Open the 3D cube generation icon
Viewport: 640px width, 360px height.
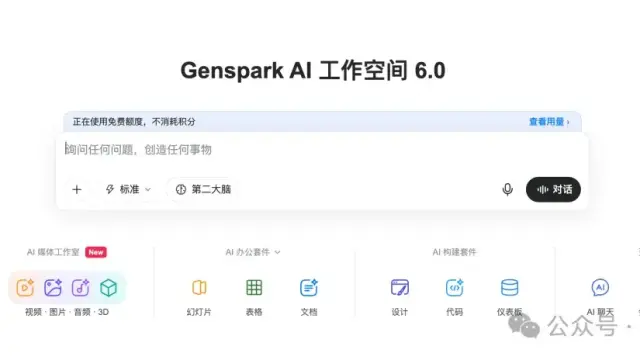tap(109, 288)
